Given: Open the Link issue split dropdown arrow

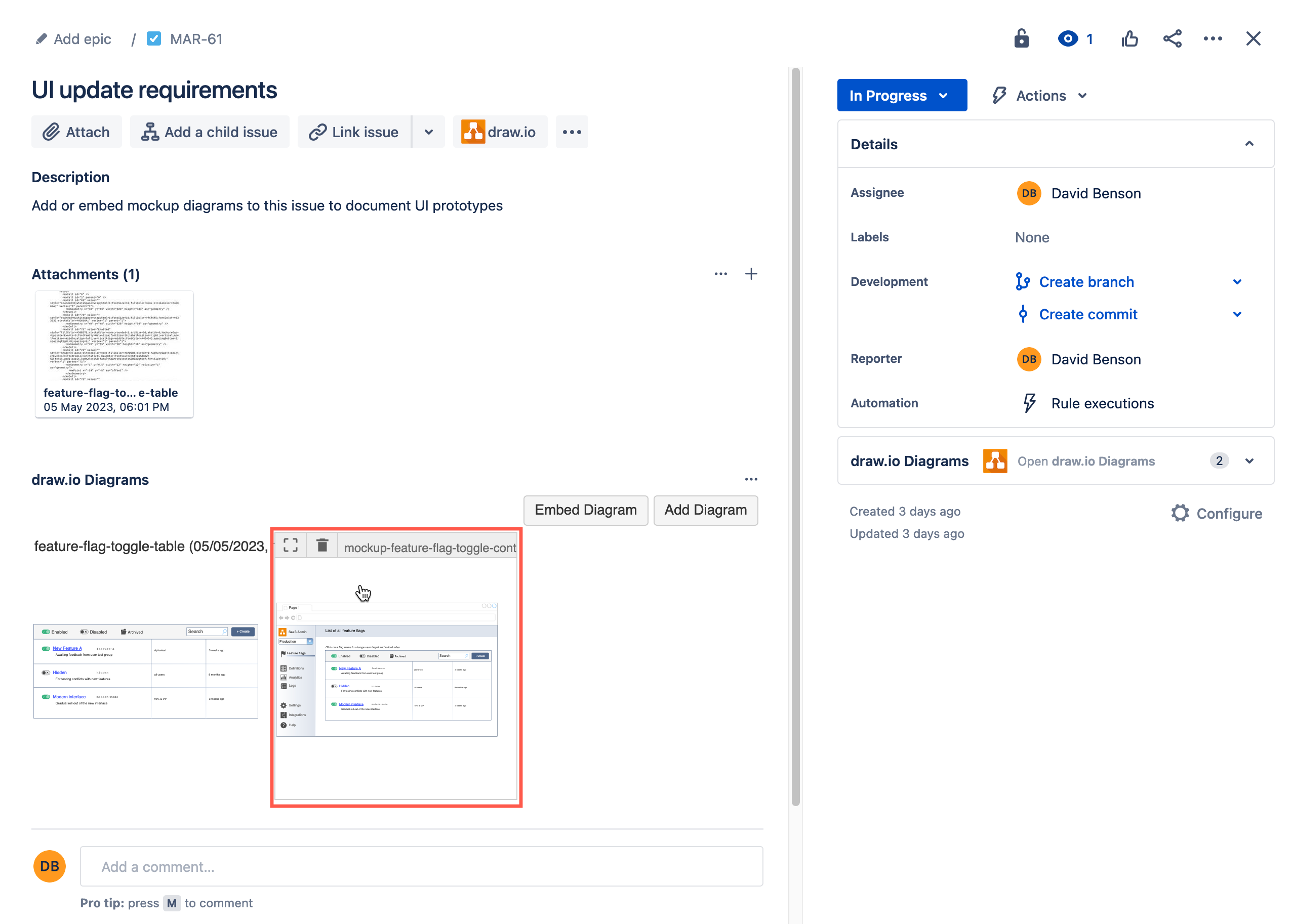Looking at the screenshot, I should (x=428, y=132).
